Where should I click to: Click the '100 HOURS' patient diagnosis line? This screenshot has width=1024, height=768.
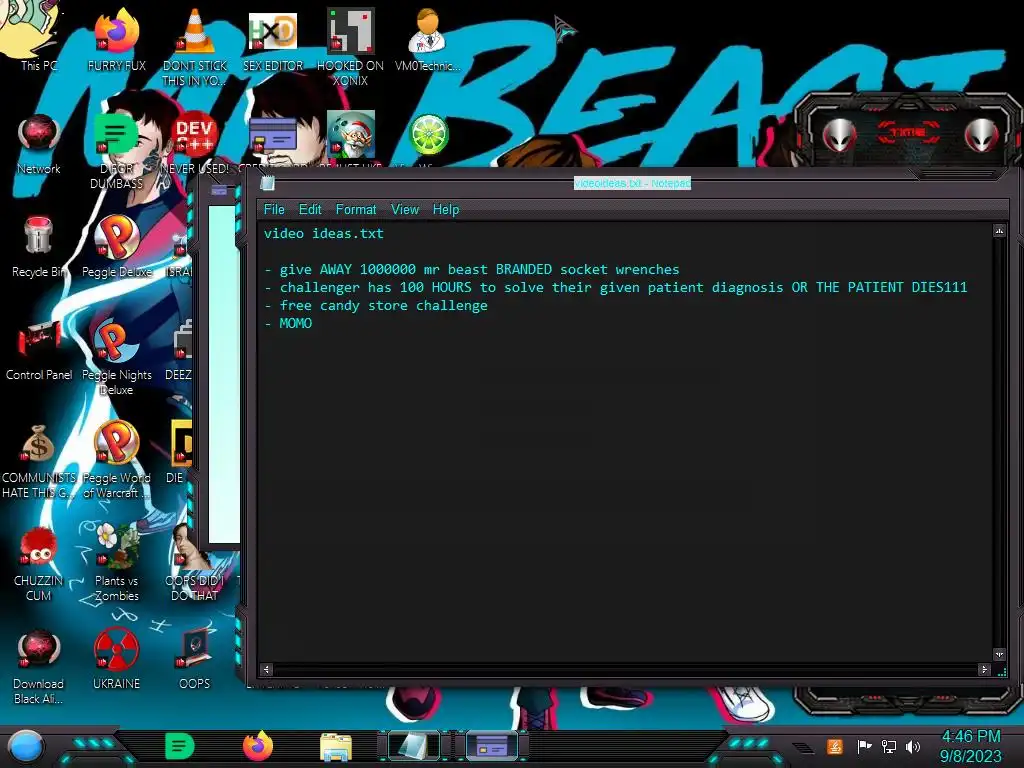pyautogui.click(x=616, y=287)
